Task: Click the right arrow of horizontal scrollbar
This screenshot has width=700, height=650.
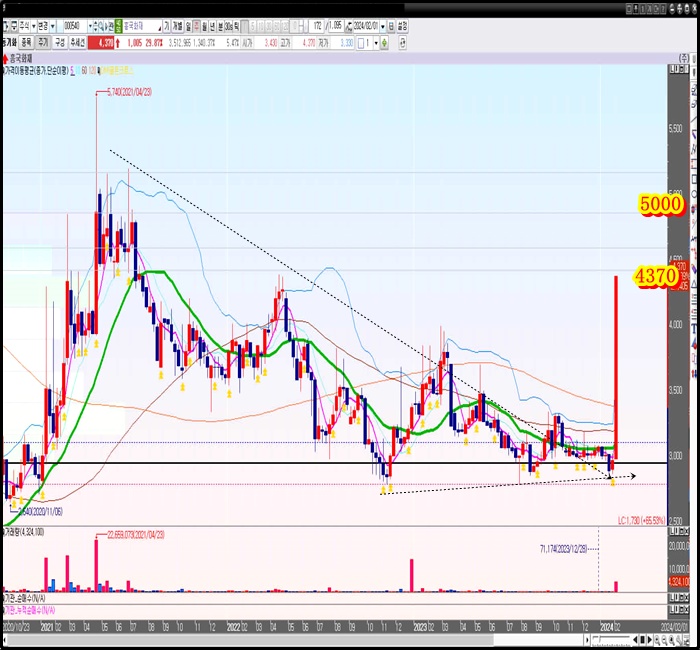Action: point(587,640)
